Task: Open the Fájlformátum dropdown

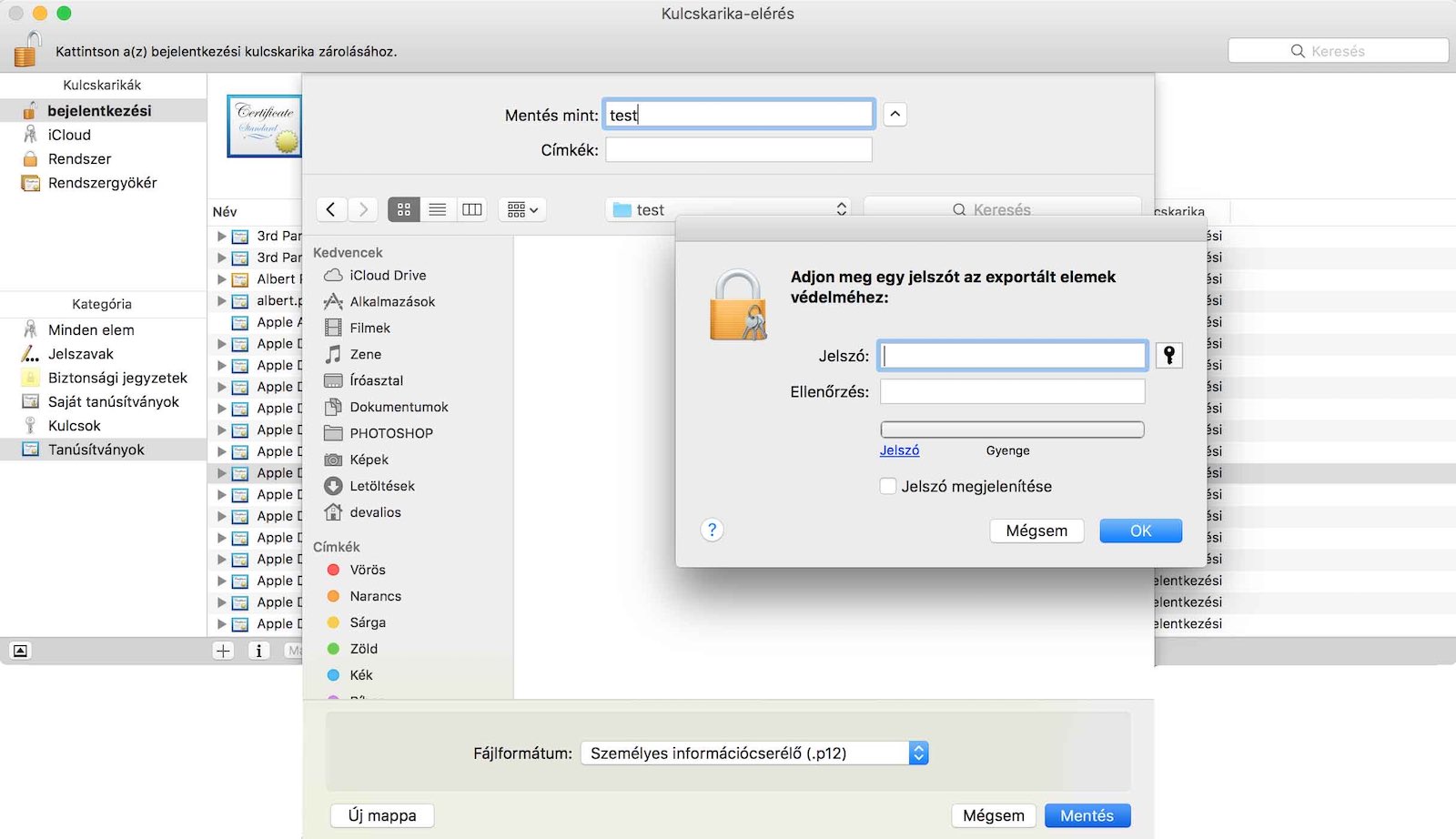Action: click(919, 753)
